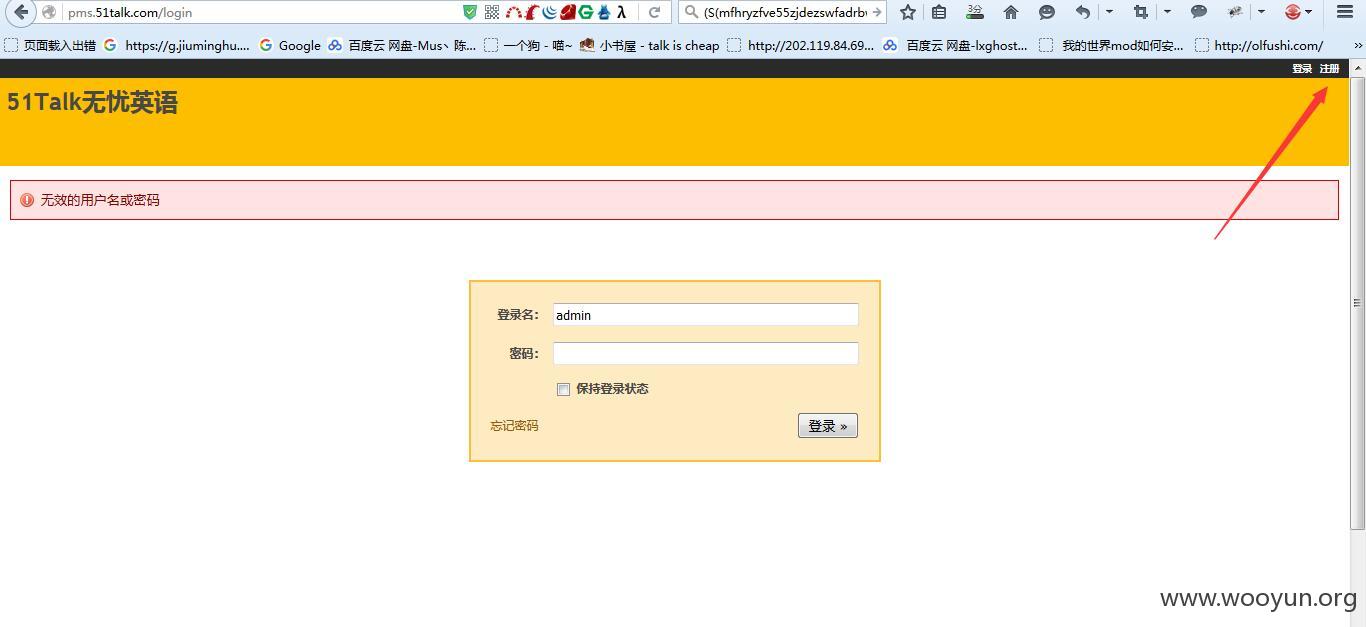
Task: Focus the 登录名 field containing admin
Action: click(706, 315)
